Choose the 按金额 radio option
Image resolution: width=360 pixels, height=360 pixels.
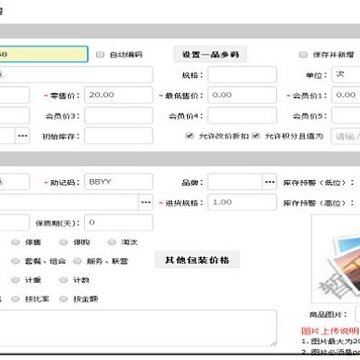point(63,299)
